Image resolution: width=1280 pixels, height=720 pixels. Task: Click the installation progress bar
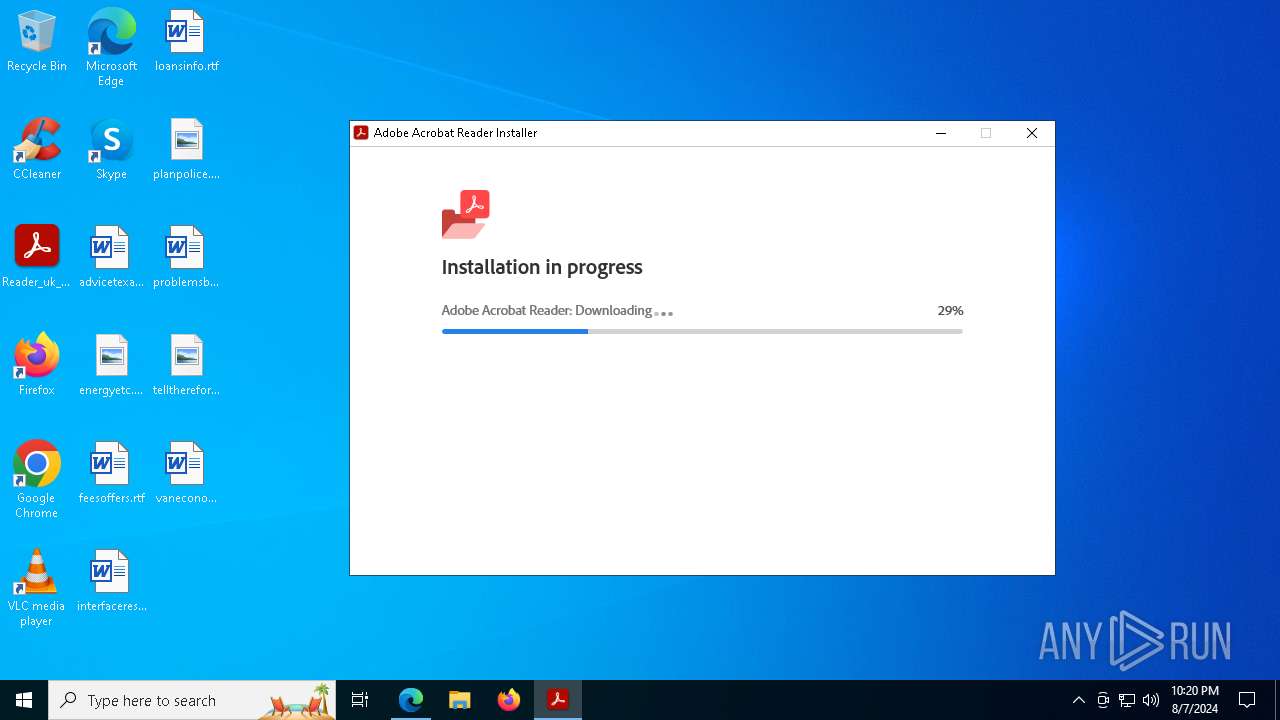click(702, 331)
